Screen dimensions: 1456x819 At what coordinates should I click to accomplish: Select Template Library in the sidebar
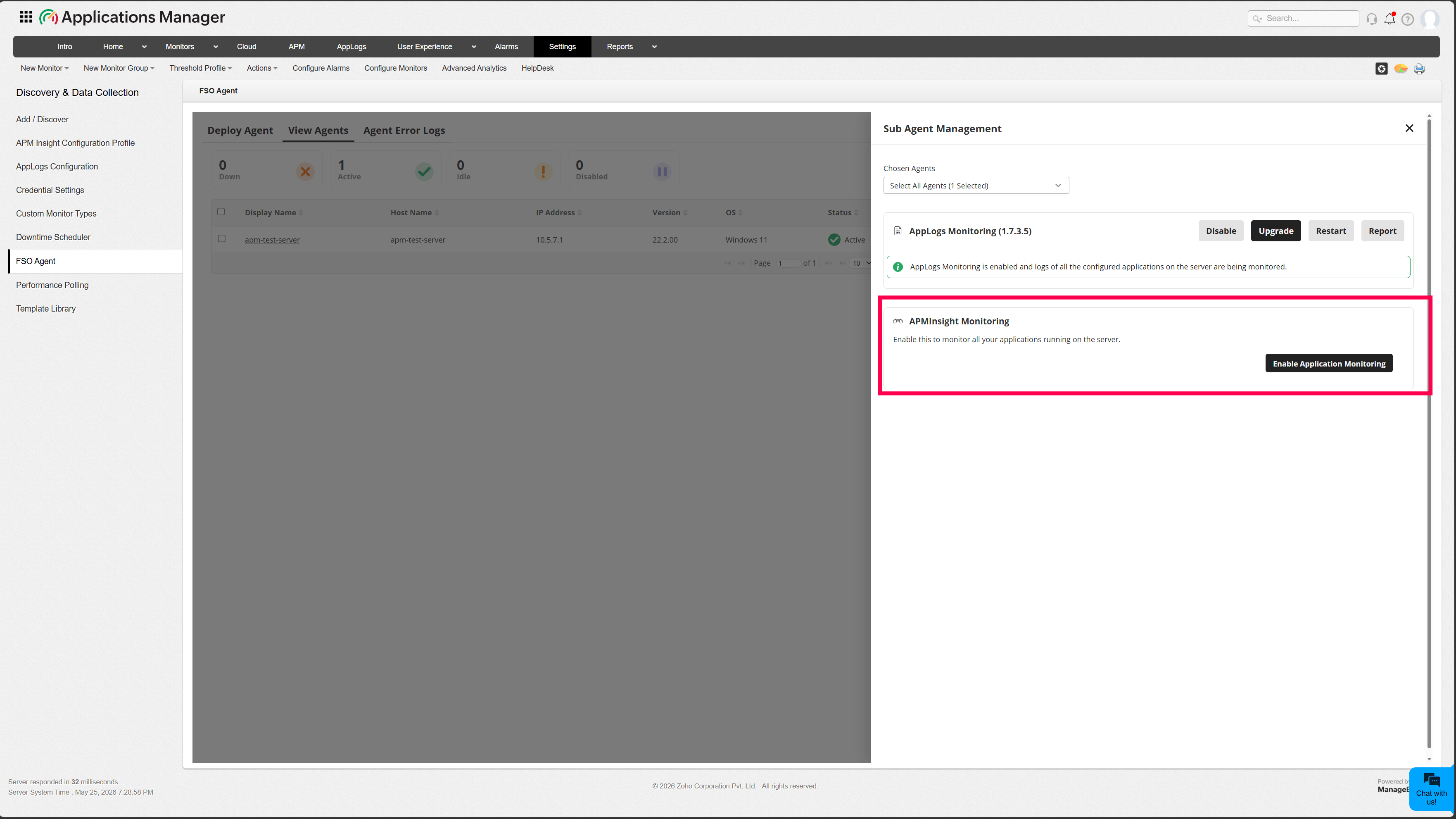[x=46, y=309]
